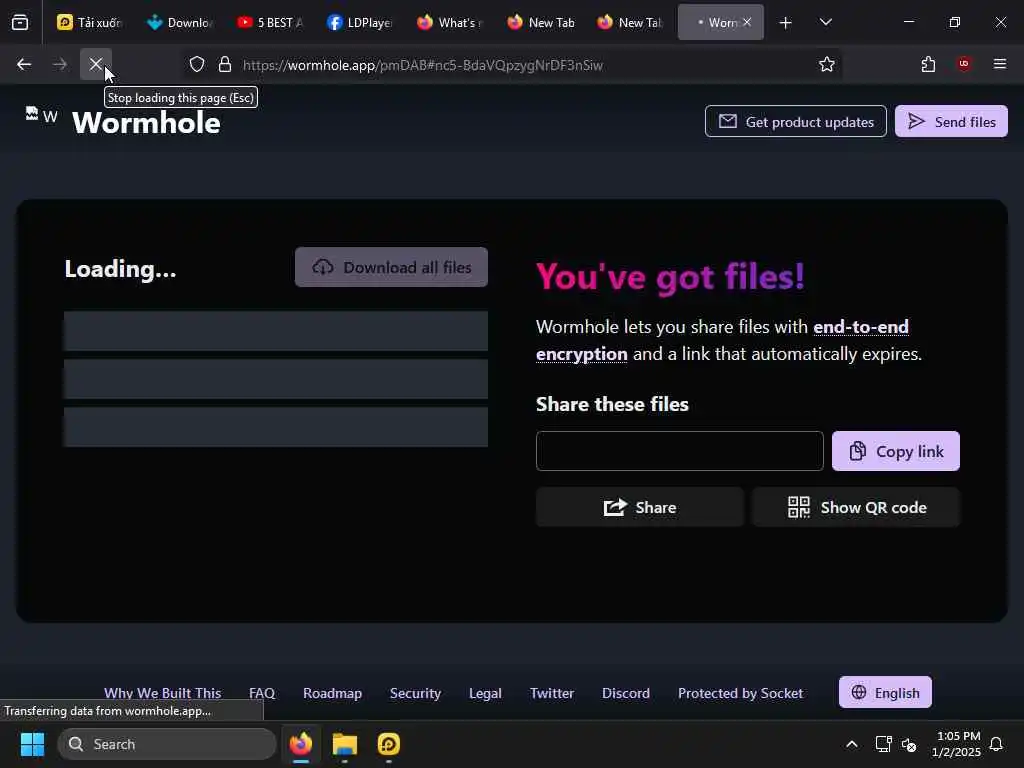Switch to the LDPlayer Facebook tab
Screen dimensions: 1024x768
pos(360,22)
